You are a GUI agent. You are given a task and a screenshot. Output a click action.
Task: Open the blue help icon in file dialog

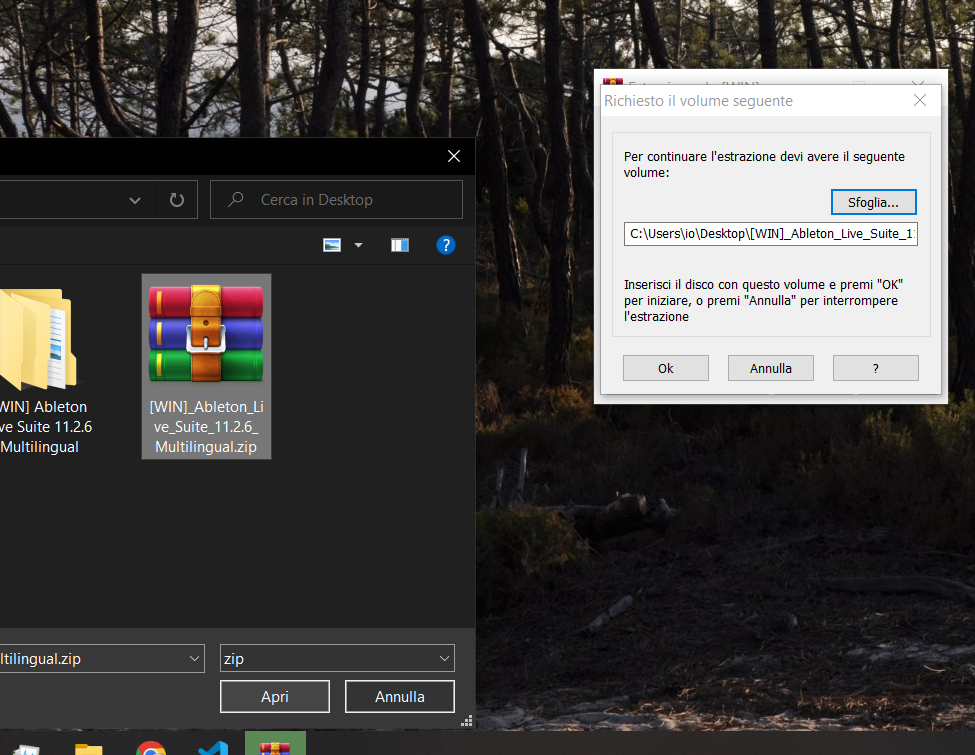(x=446, y=245)
